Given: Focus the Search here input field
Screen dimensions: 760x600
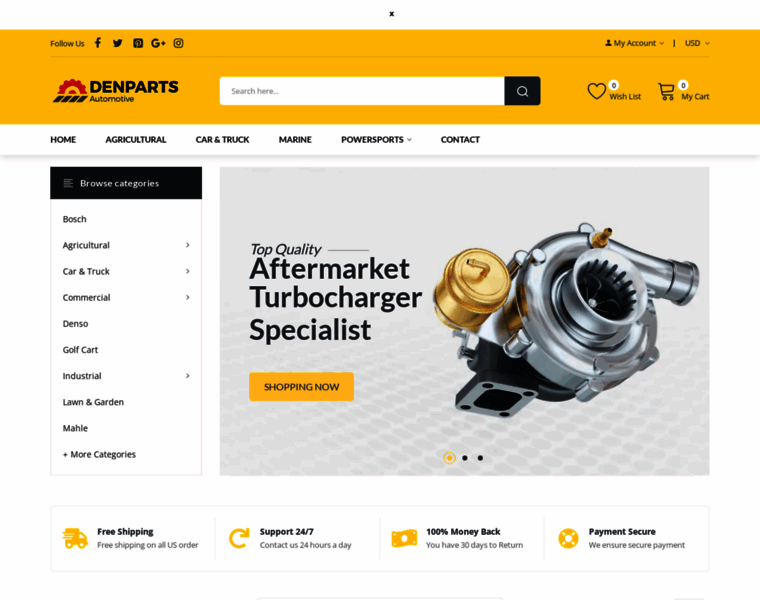Looking at the screenshot, I should (362, 91).
